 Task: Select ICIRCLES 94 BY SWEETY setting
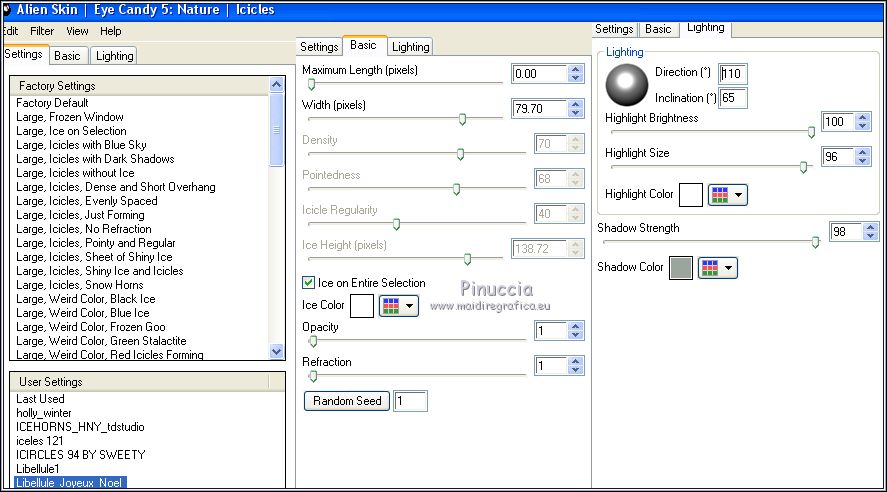click(x=81, y=455)
